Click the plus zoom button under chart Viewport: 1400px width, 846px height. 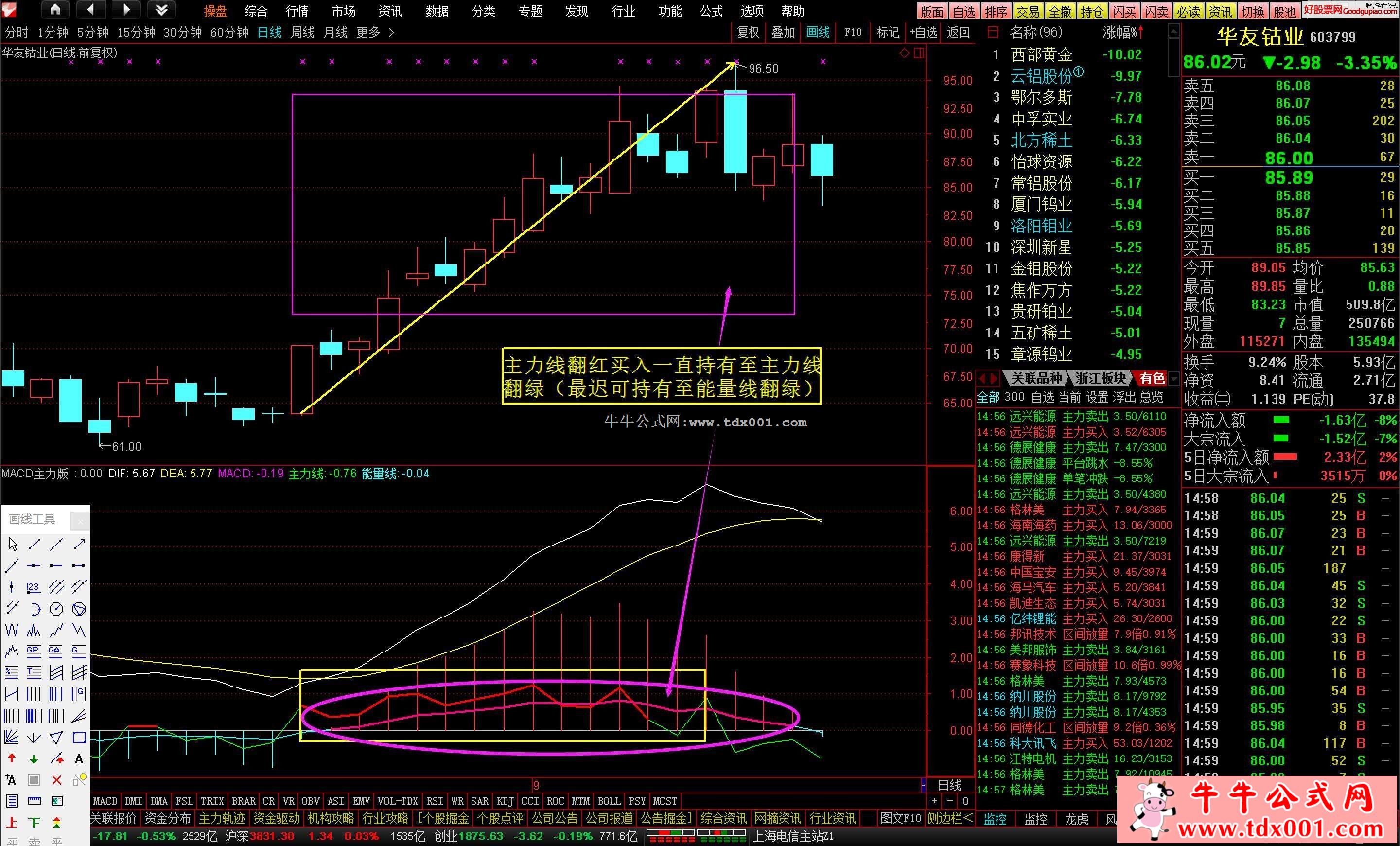point(935,801)
